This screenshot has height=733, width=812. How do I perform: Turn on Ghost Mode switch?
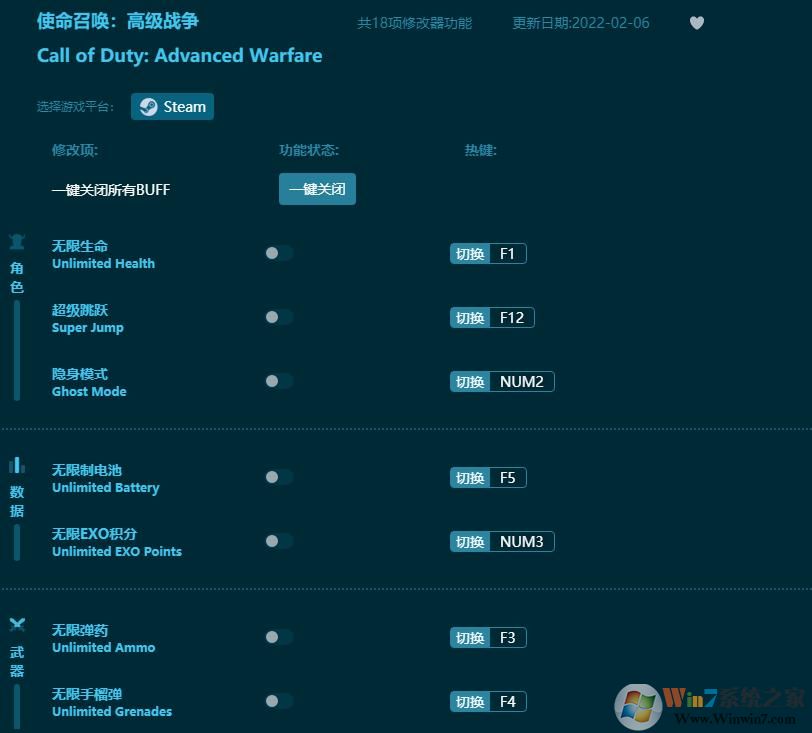(278, 381)
